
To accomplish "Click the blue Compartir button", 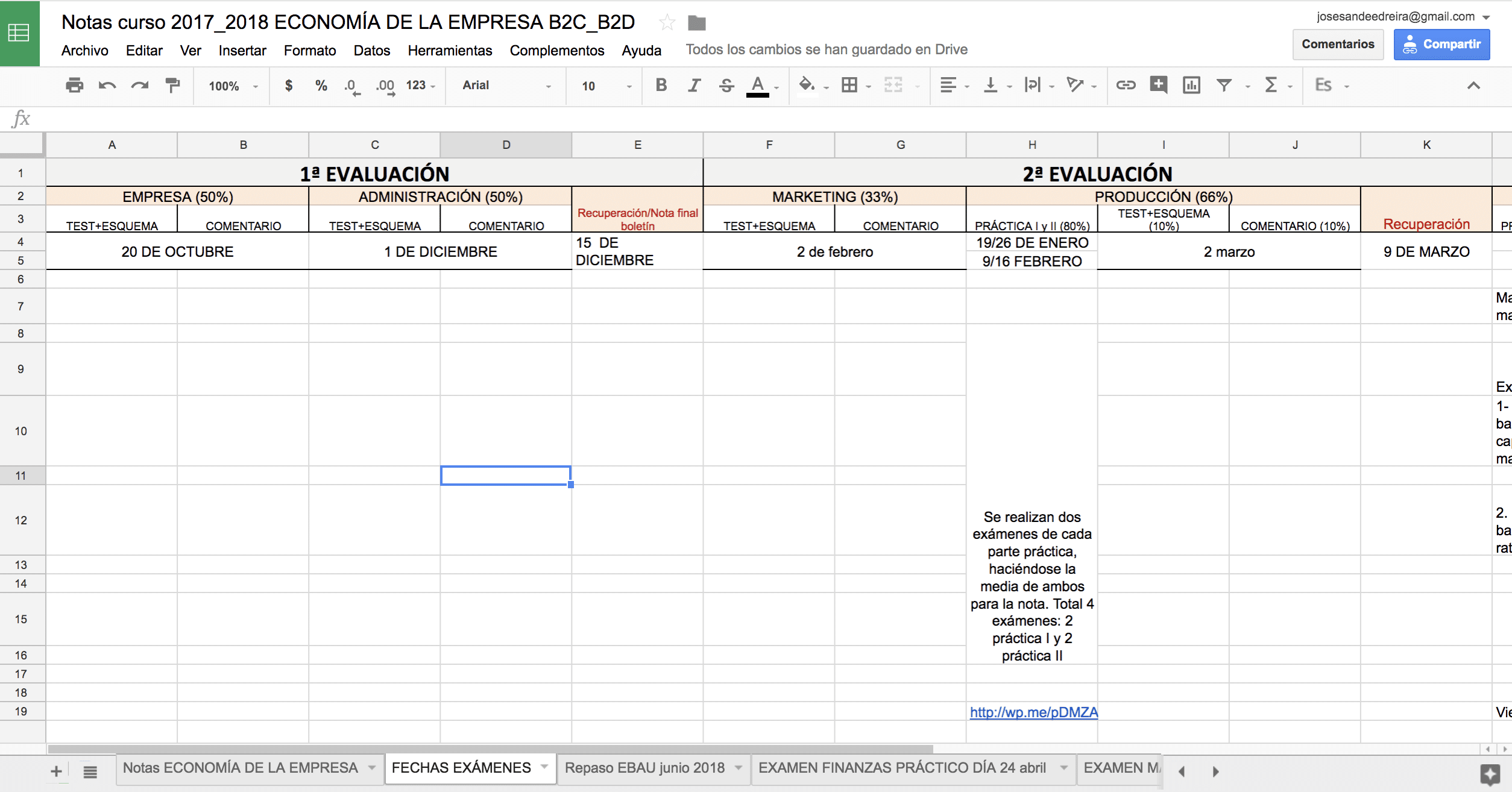I will click(1441, 44).
